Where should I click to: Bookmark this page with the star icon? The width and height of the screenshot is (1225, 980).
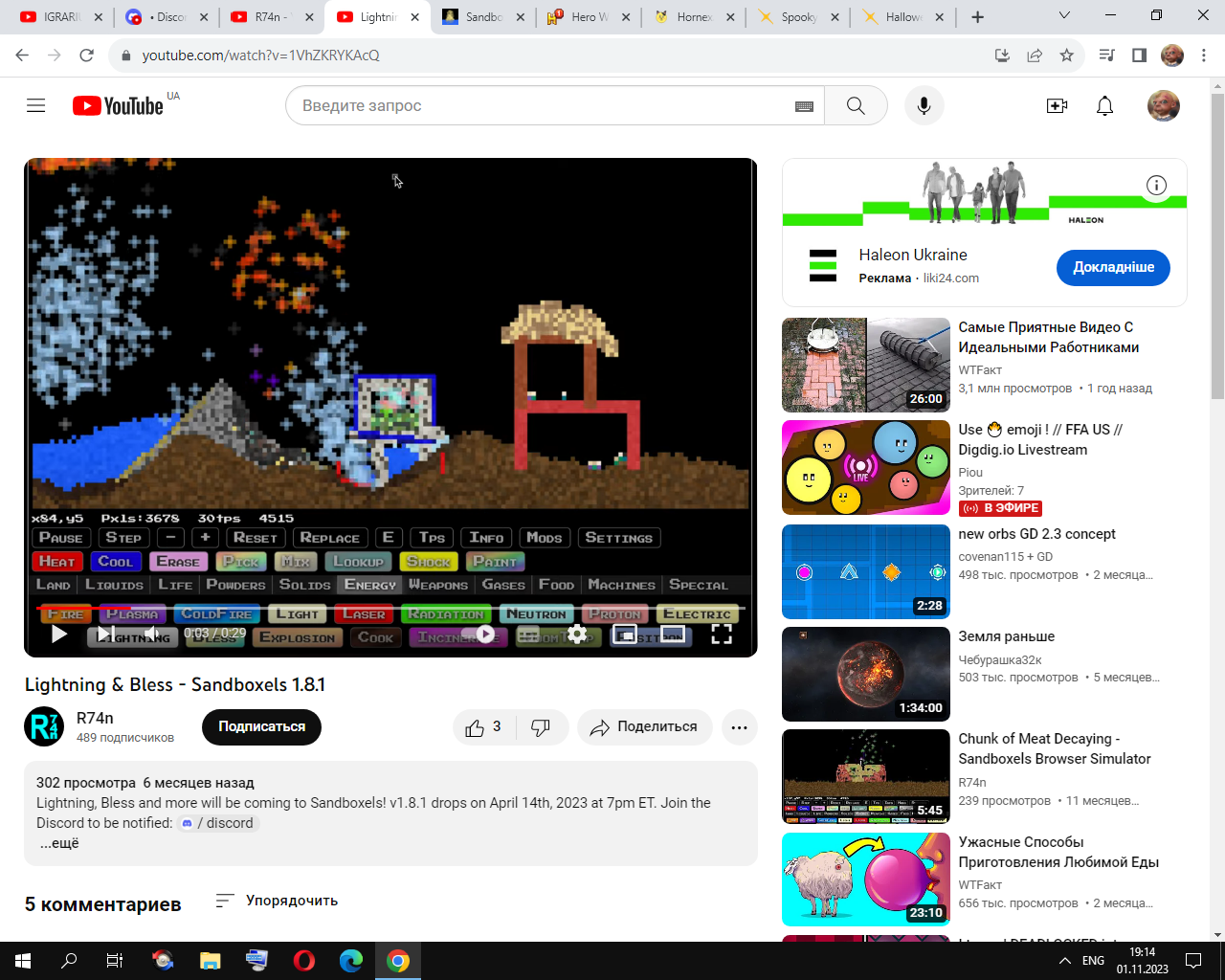[1066, 56]
